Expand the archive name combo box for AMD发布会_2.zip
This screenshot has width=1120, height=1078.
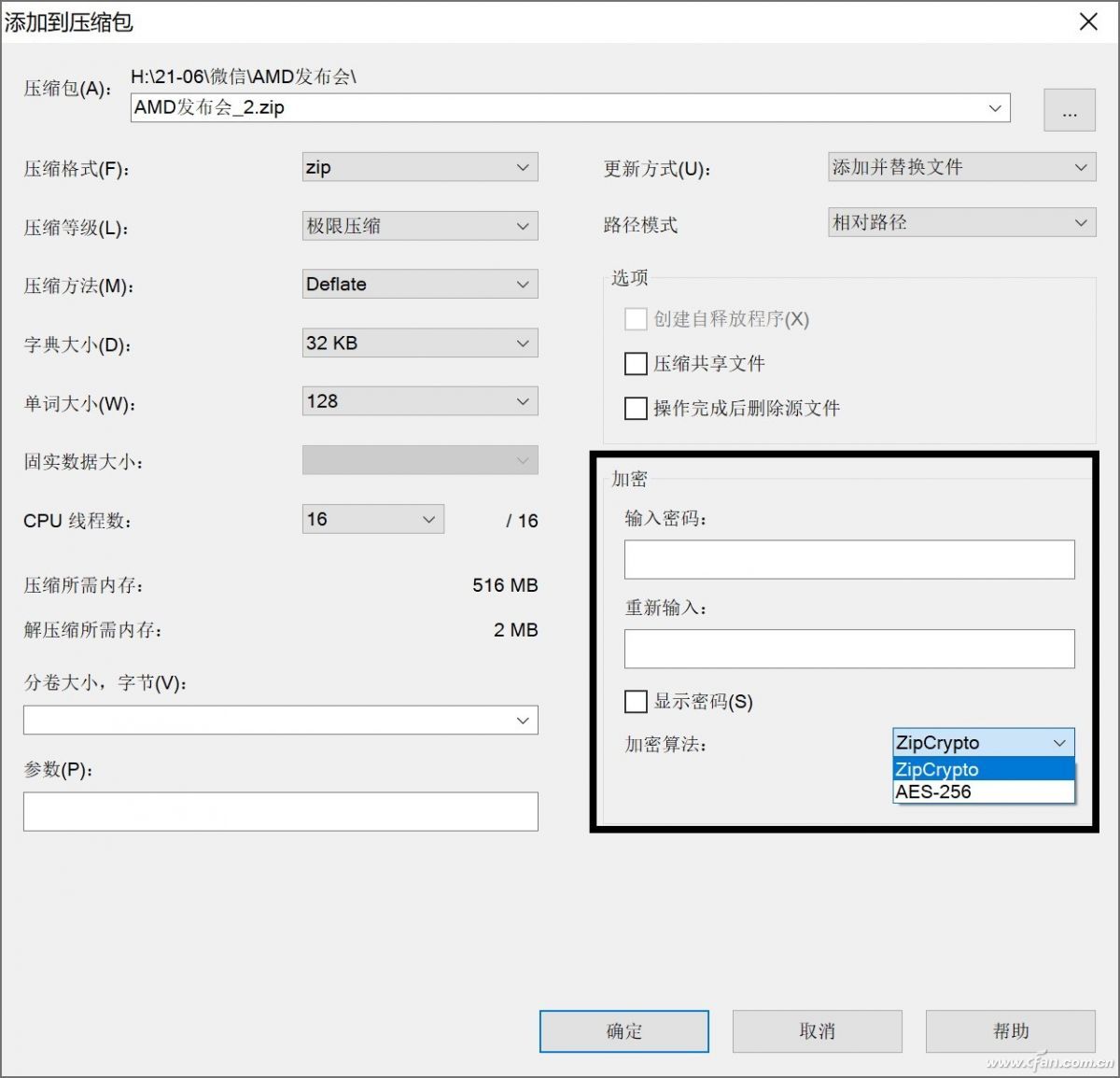pyautogui.click(x=994, y=108)
